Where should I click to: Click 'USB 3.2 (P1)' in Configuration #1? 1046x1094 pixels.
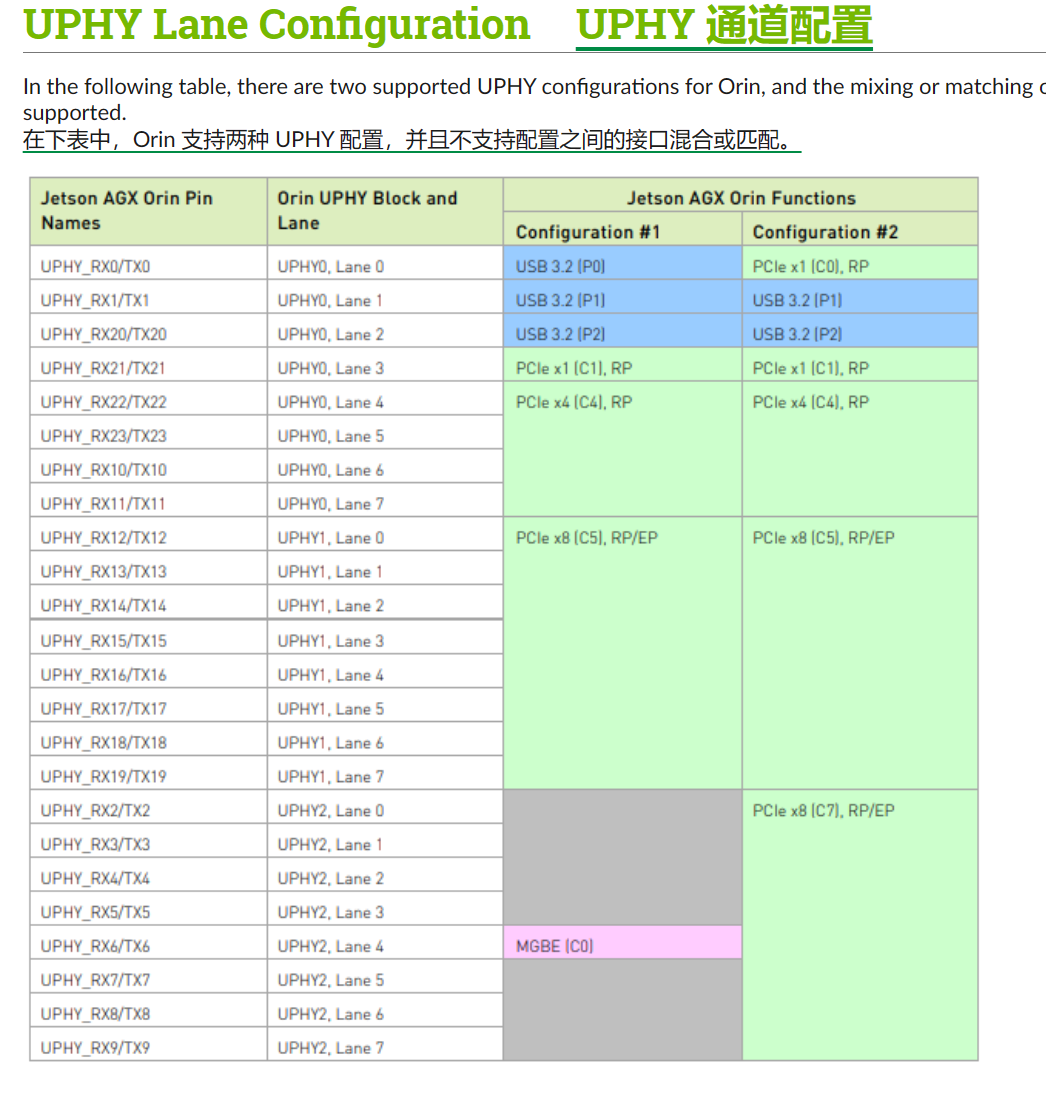point(622,297)
